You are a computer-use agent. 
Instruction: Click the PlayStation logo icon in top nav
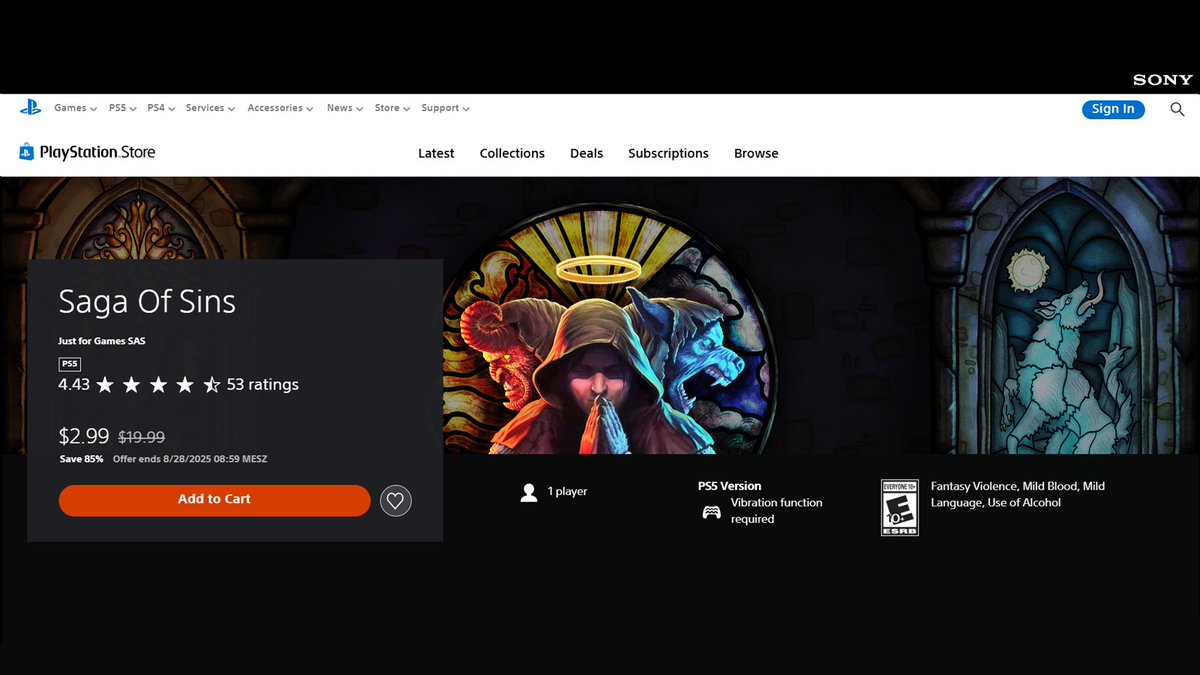point(30,108)
